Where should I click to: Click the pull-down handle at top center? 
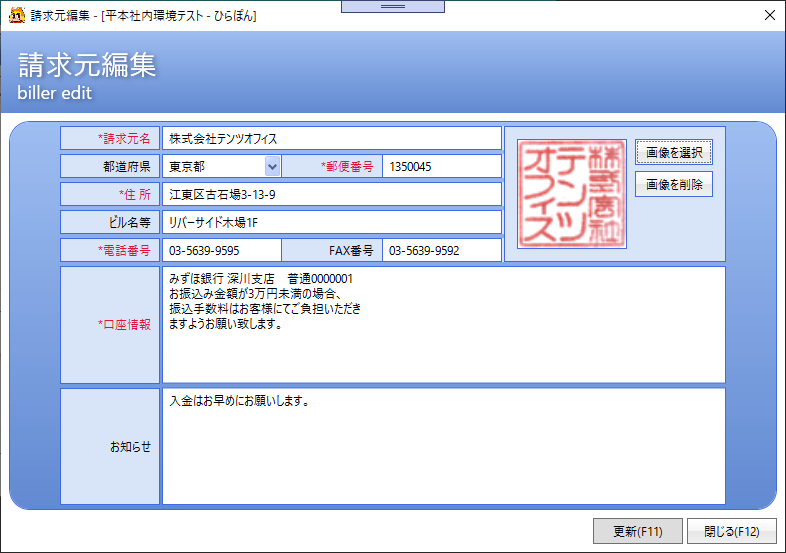tap(392, 6)
